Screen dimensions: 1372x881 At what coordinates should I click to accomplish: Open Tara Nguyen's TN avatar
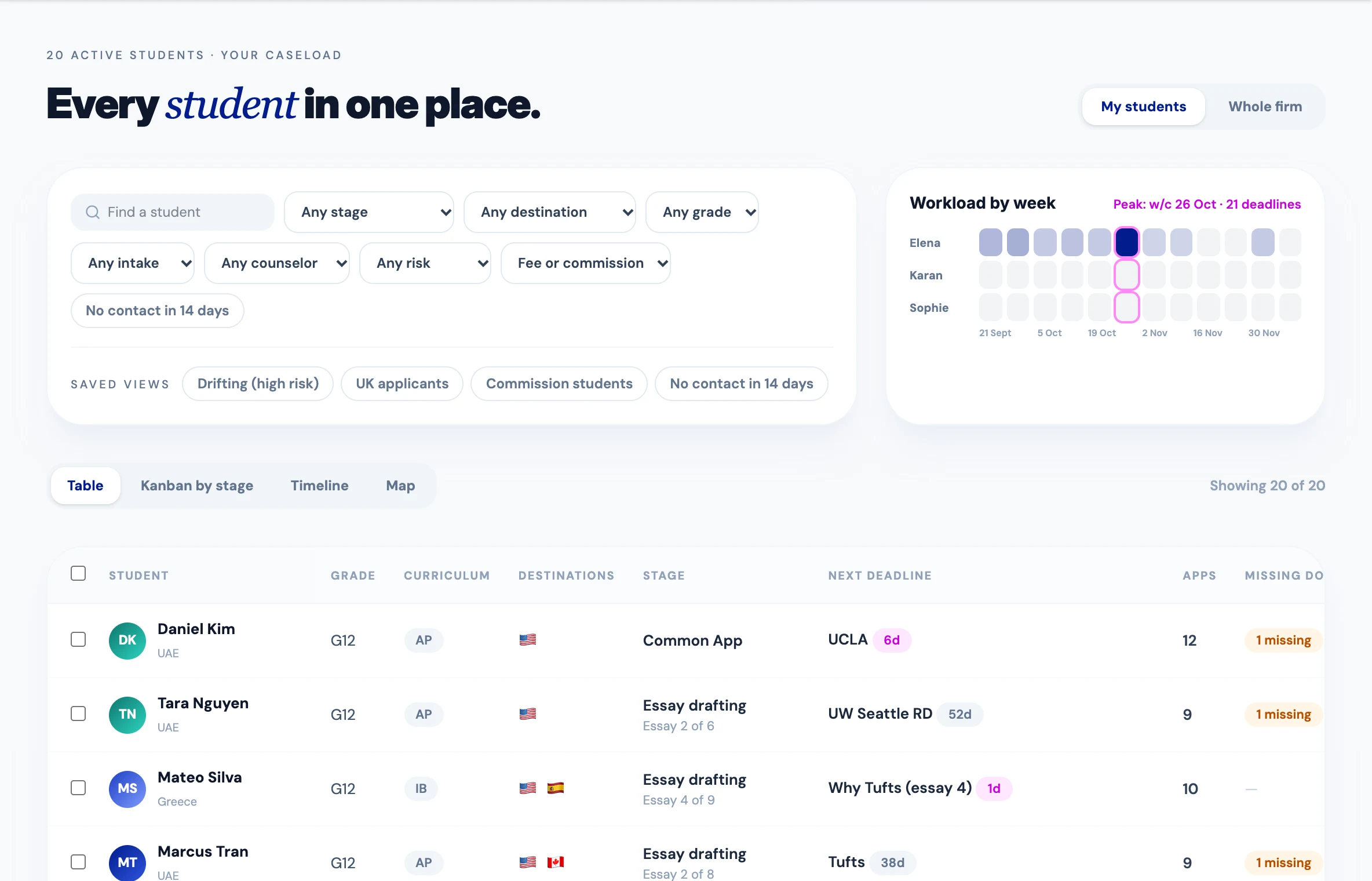tap(127, 715)
